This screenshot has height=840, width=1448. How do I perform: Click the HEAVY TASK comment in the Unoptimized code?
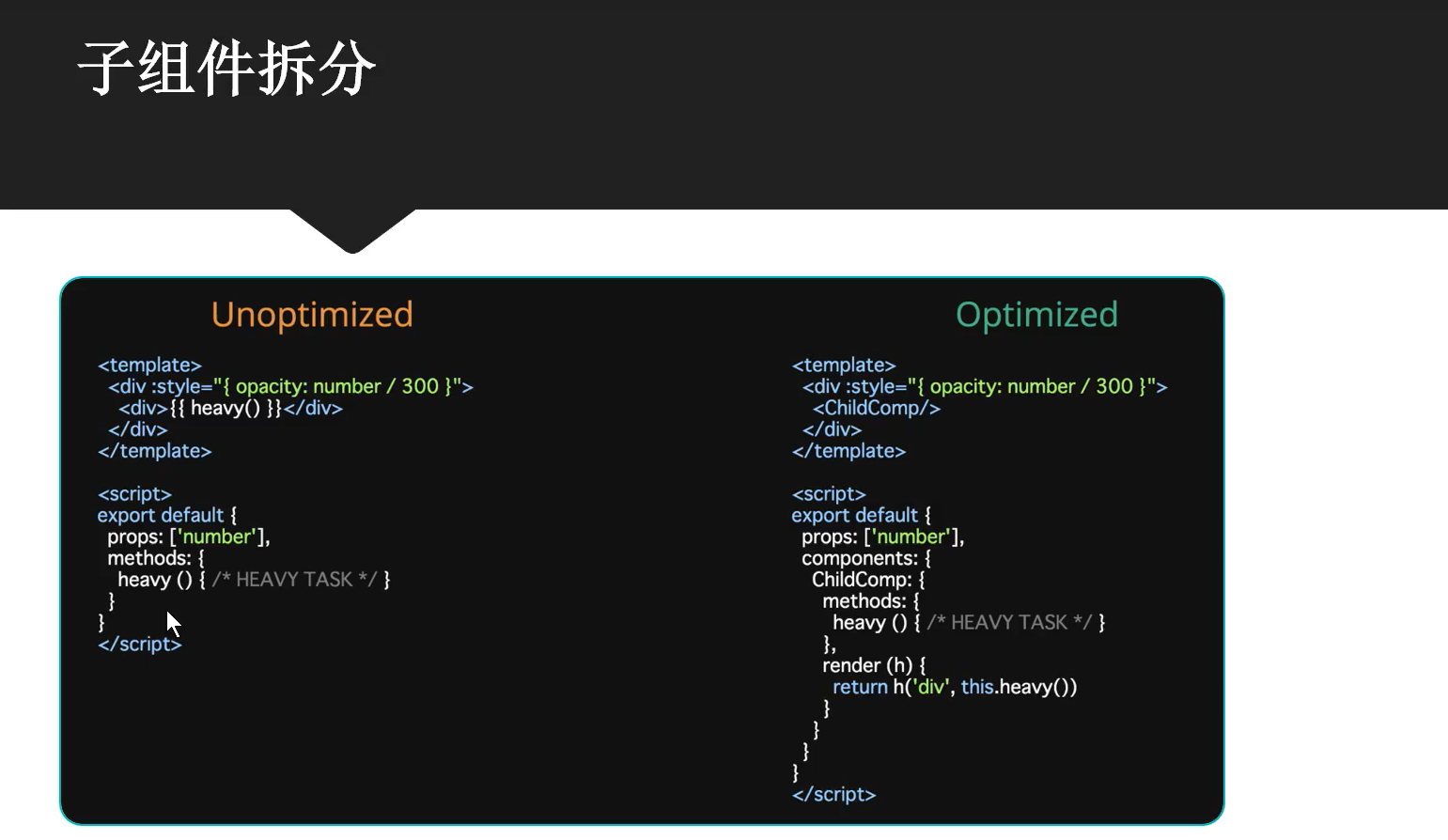[294, 580]
